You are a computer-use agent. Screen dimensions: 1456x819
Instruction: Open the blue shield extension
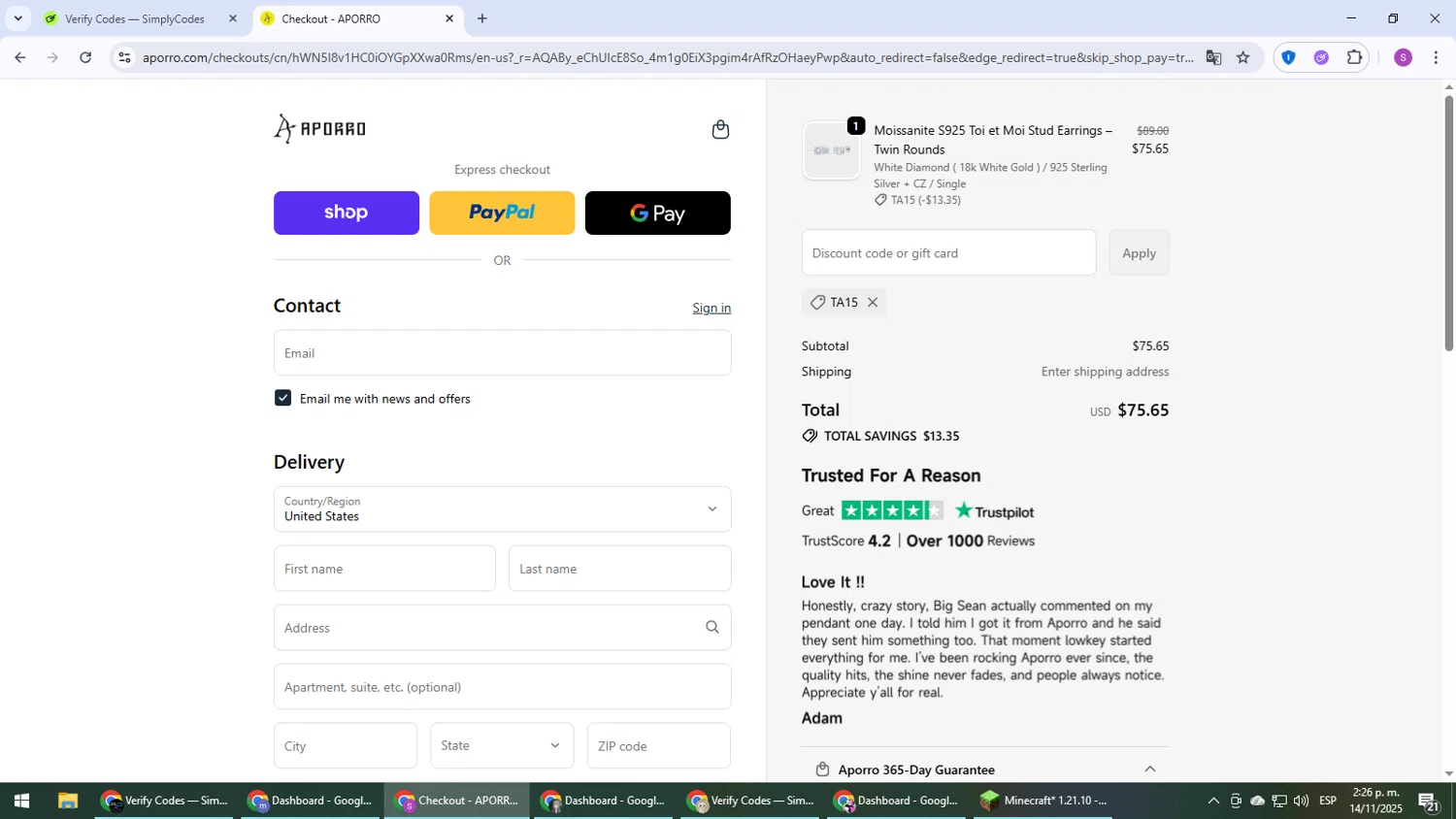point(1288,58)
